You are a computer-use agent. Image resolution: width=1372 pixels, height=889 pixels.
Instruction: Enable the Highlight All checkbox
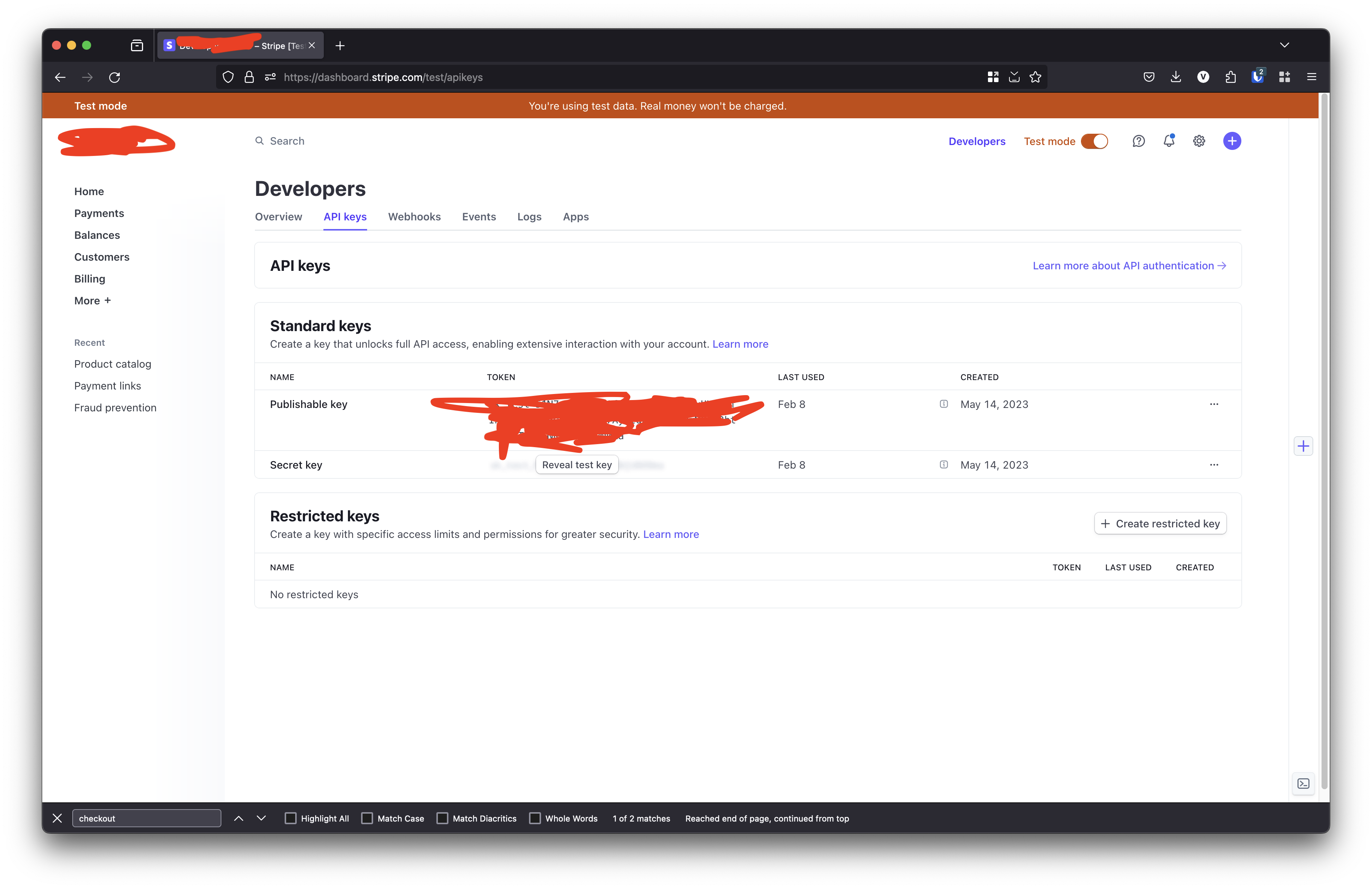pos(291,818)
